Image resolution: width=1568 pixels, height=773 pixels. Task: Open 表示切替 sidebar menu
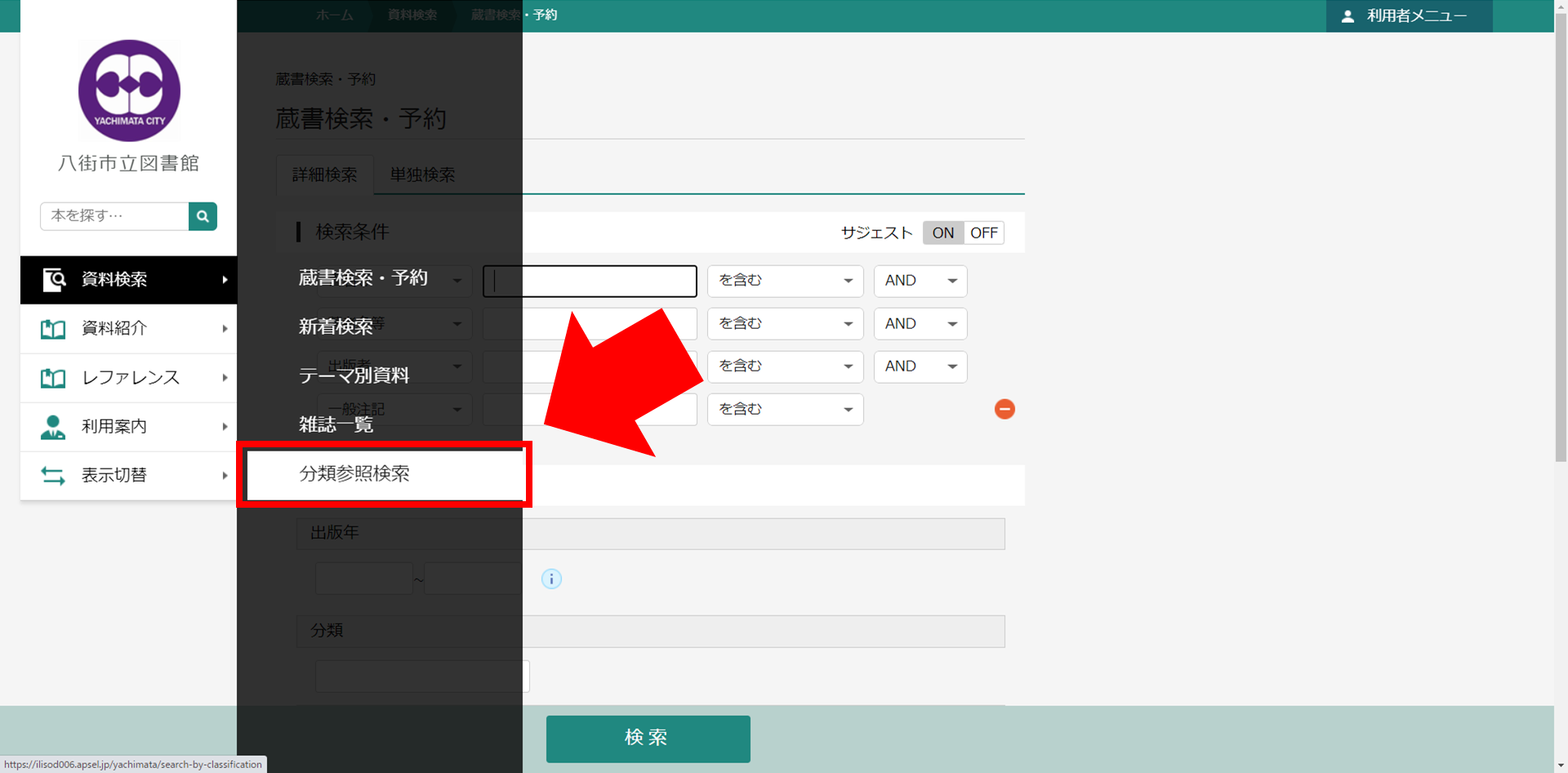coord(128,476)
